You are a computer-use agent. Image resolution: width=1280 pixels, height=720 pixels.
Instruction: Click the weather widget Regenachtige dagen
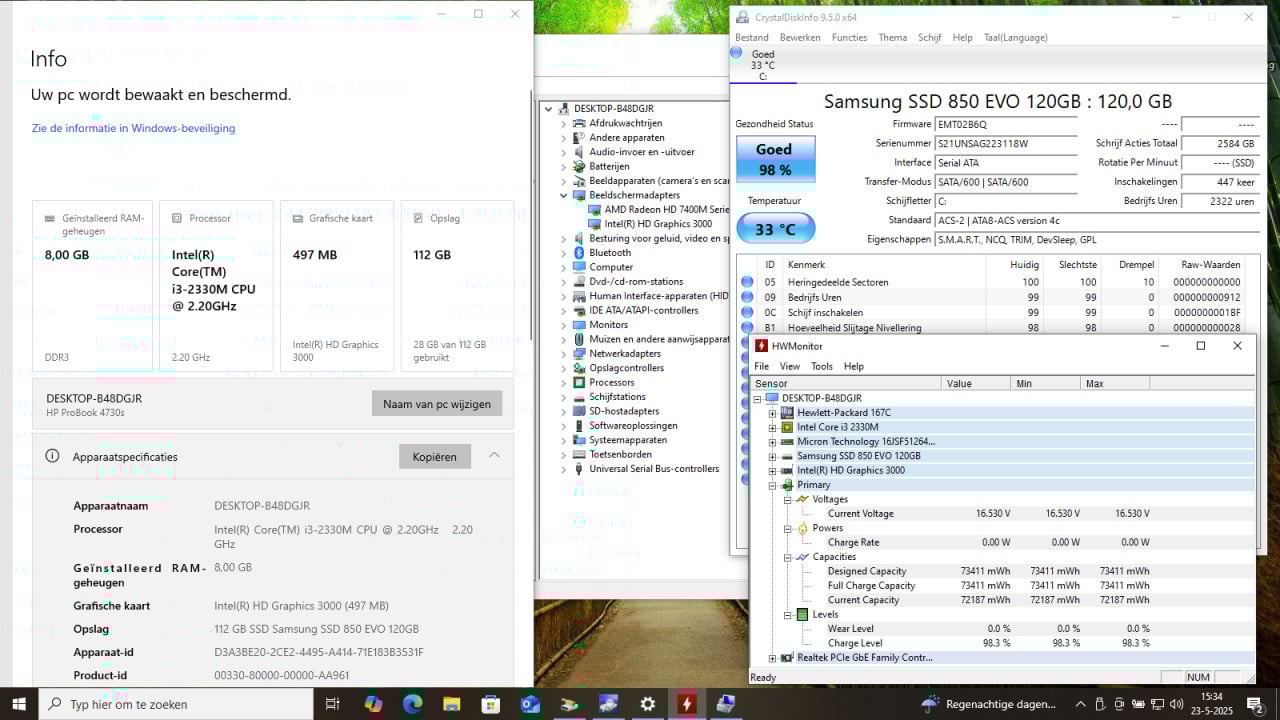coord(988,704)
